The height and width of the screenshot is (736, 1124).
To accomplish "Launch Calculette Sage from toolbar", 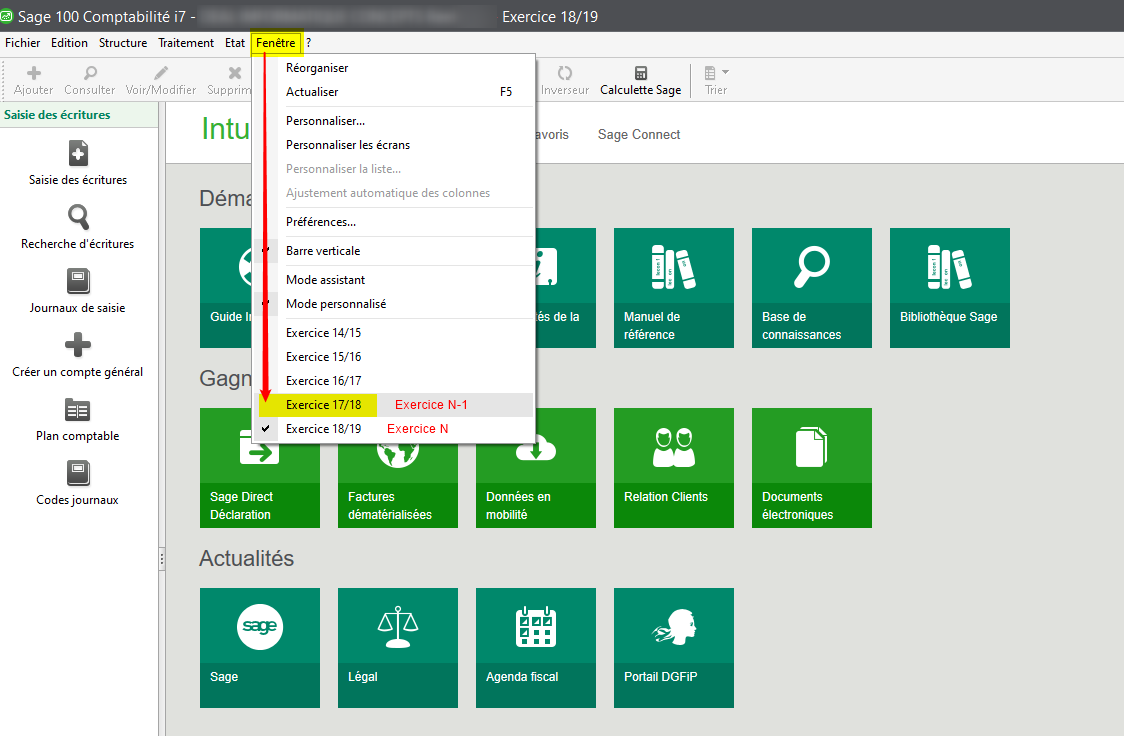I will tap(640, 80).
